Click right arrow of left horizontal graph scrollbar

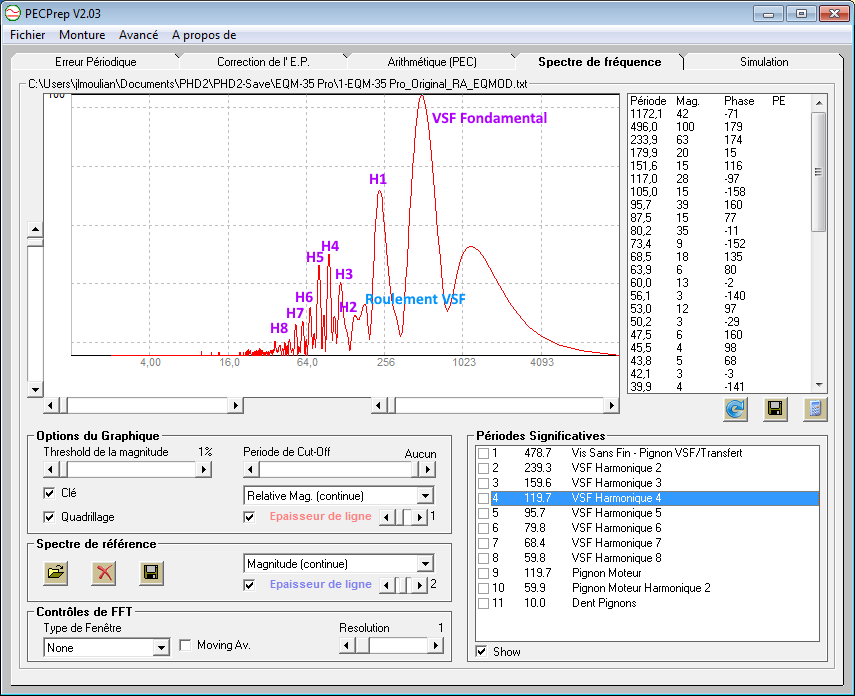point(235,405)
